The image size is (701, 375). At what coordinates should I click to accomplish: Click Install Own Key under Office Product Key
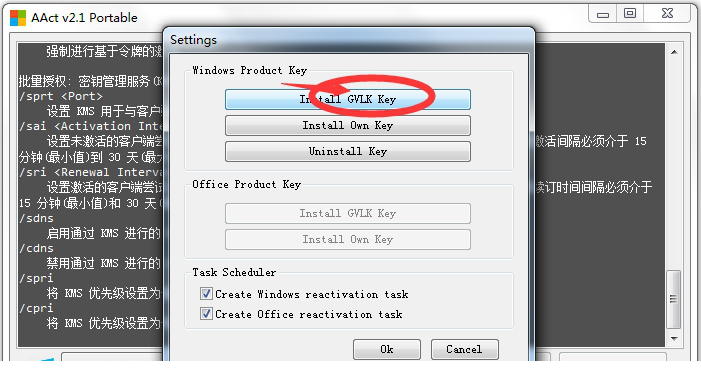point(348,240)
